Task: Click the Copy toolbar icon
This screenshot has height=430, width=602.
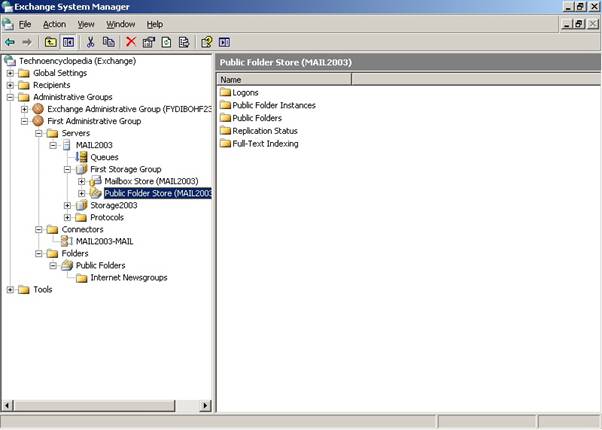Action: pos(108,42)
